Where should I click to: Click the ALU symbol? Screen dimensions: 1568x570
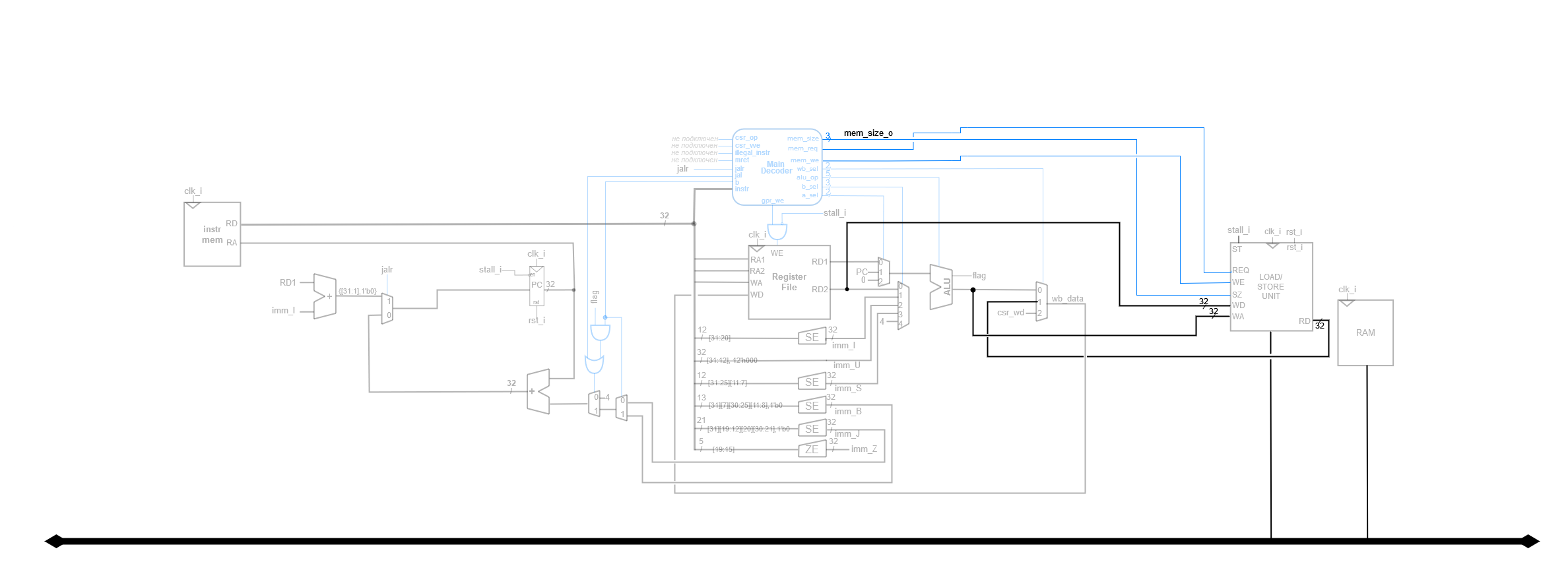pyautogui.click(x=942, y=287)
